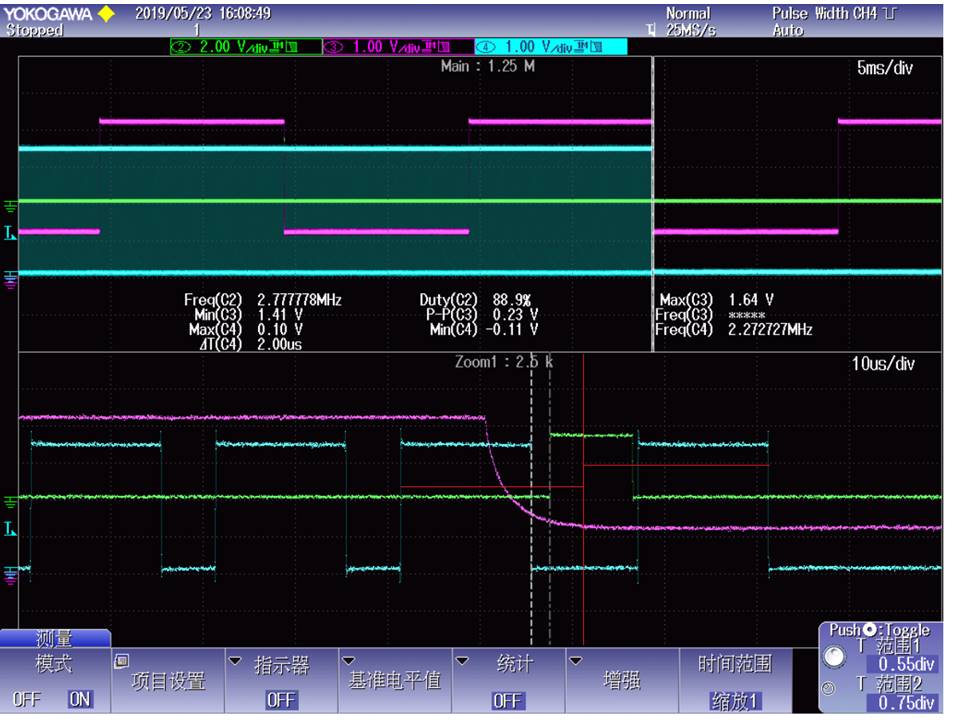Click 'Zoom1 : 2.5 k' label
This screenshot has width=960, height=720.
coord(503,362)
